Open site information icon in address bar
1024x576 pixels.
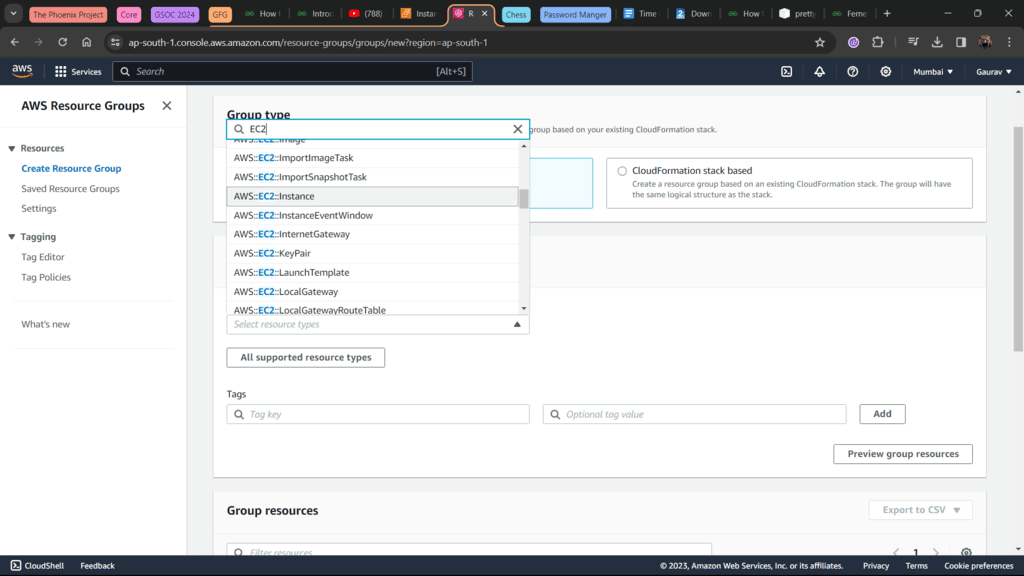coord(116,42)
